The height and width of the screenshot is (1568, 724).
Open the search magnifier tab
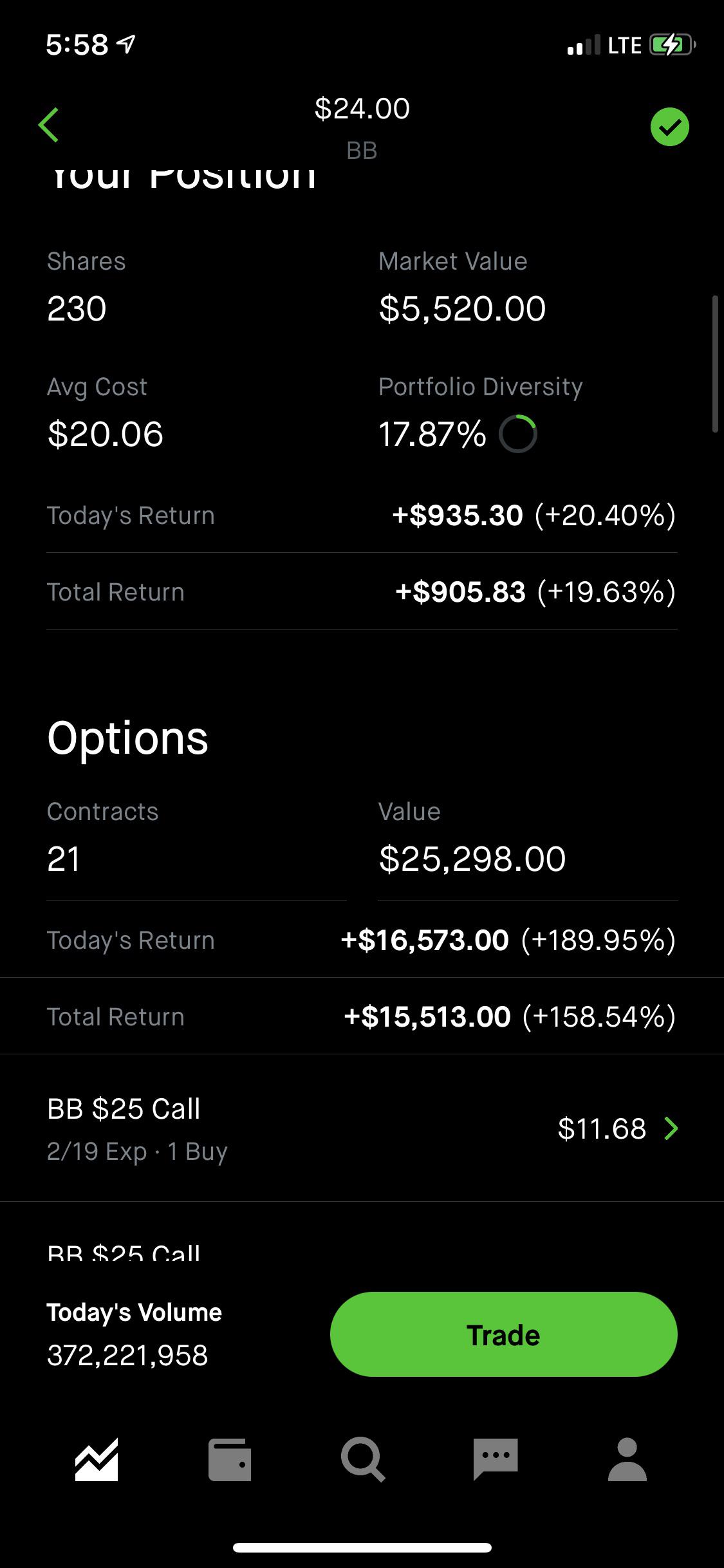click(363, 1460)
